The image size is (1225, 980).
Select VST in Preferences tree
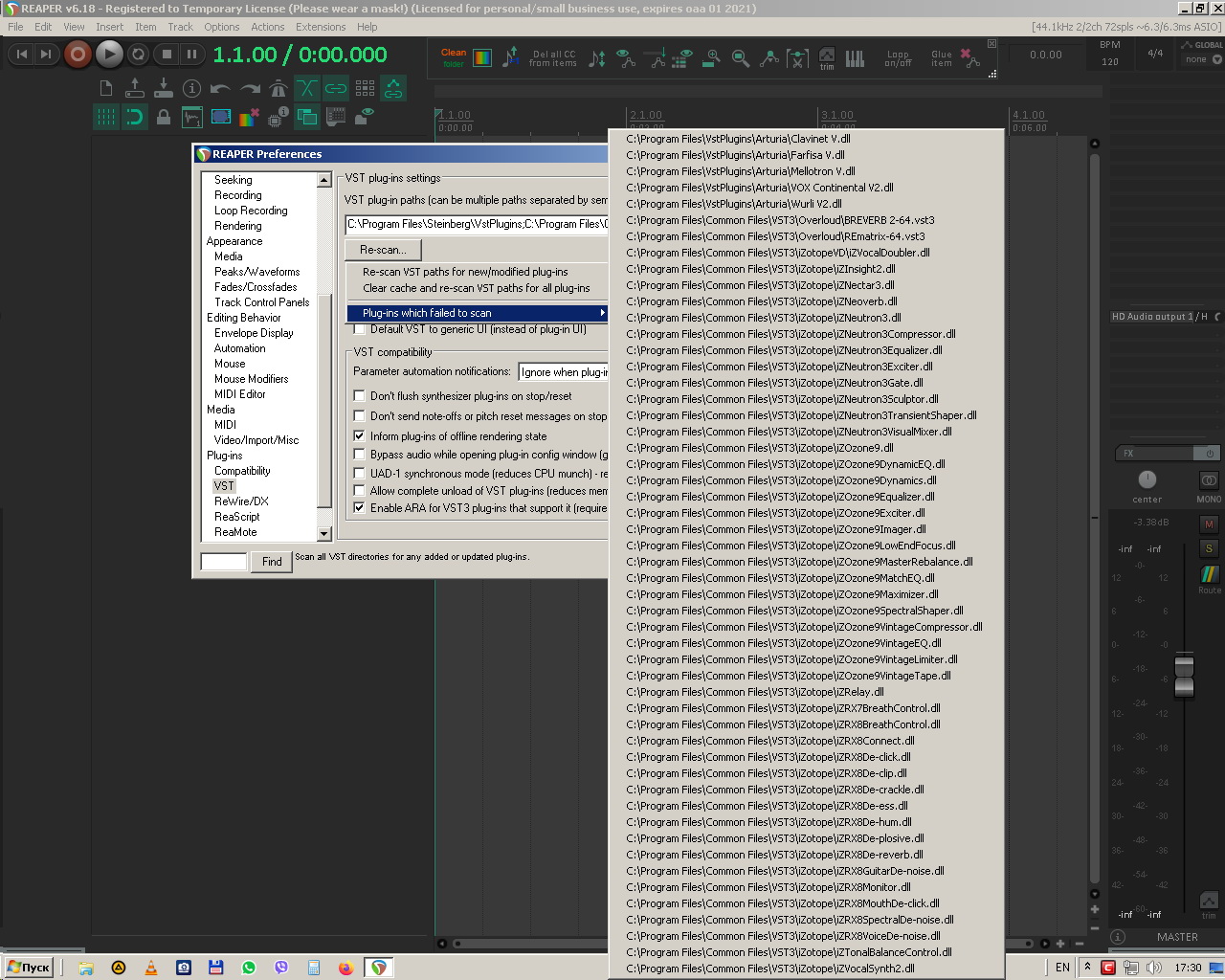point(224,486)
